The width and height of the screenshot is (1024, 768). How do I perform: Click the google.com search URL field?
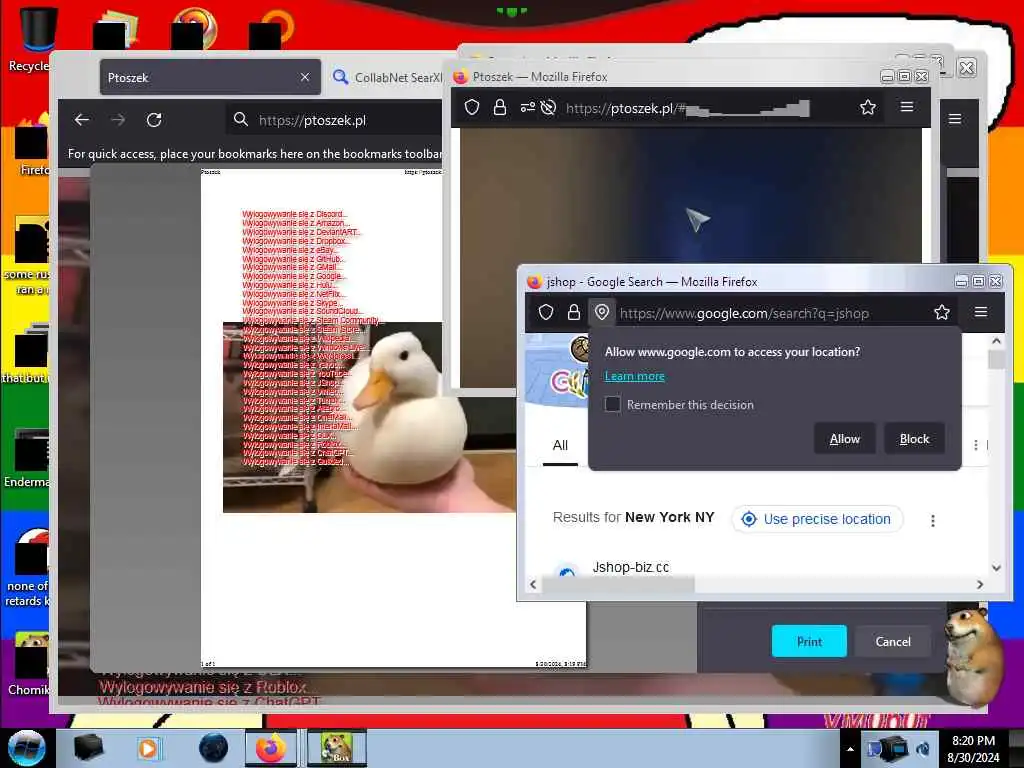(744, 313)
